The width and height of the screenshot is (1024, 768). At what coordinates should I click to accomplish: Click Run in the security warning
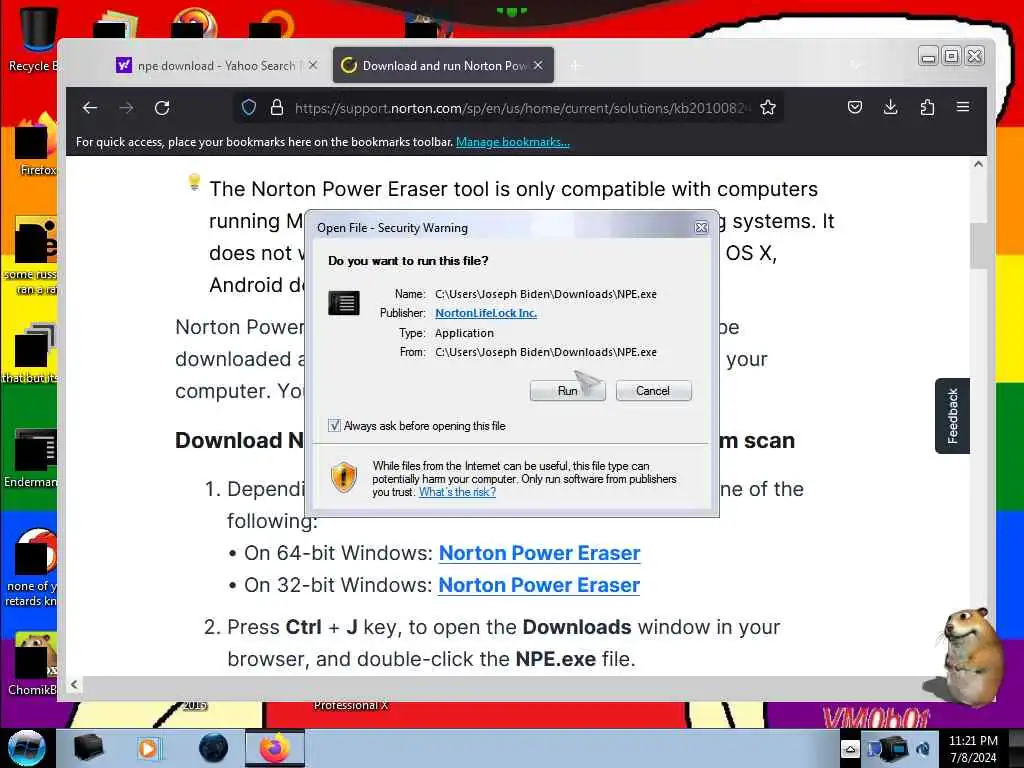pyautogui.click(x=568, y=391)
